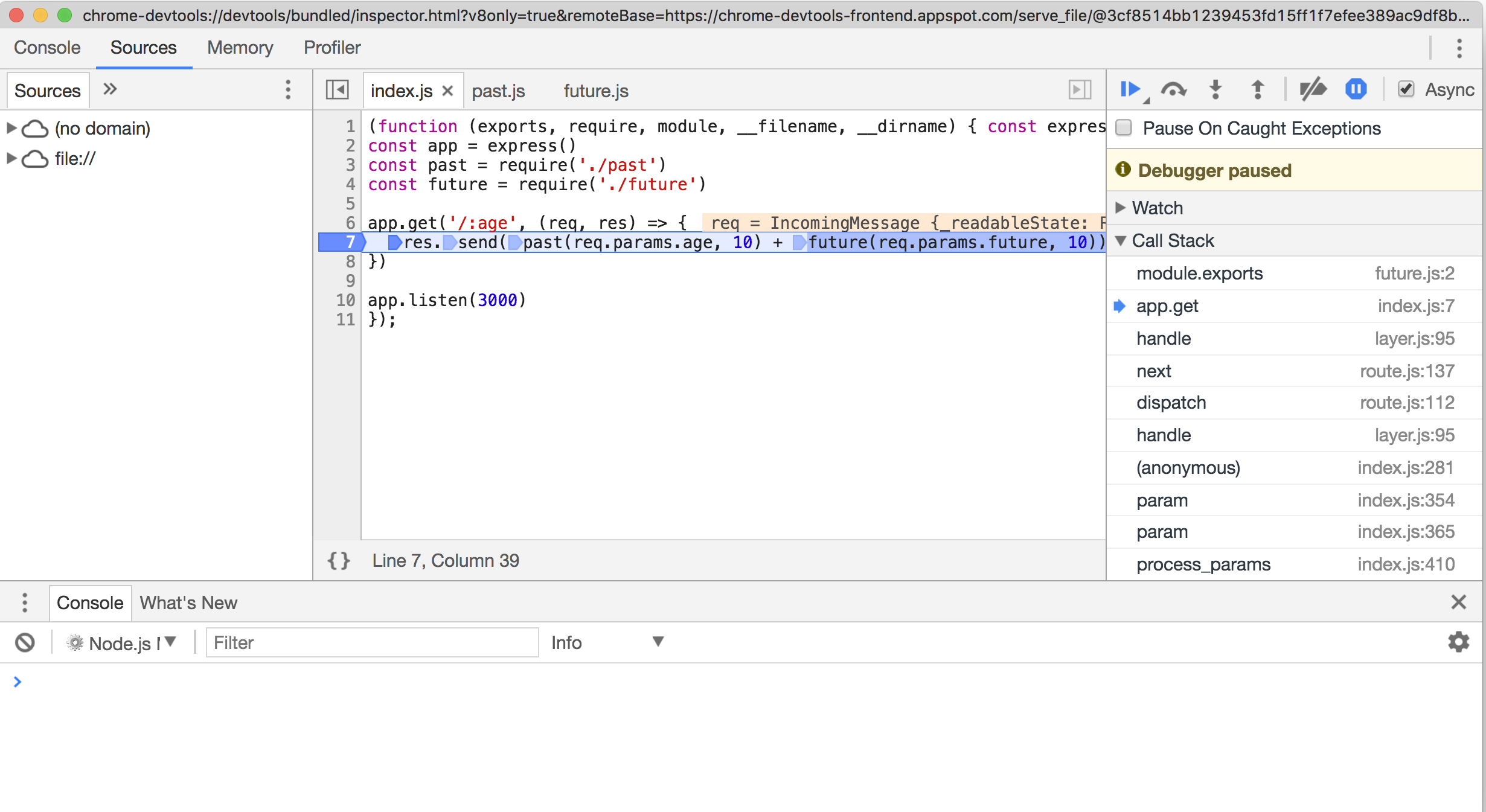The height and width of the screenshot is (812, 1486).
Task: Open the Info log level dropdown
Action: pos(607,642)
